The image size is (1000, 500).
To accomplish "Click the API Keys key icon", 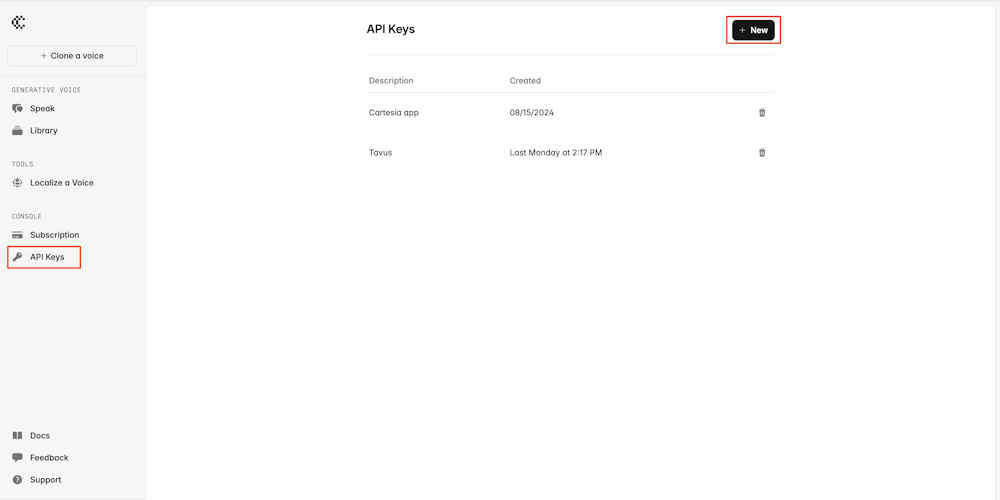I will pyautogui.click(x=17, y=257).
